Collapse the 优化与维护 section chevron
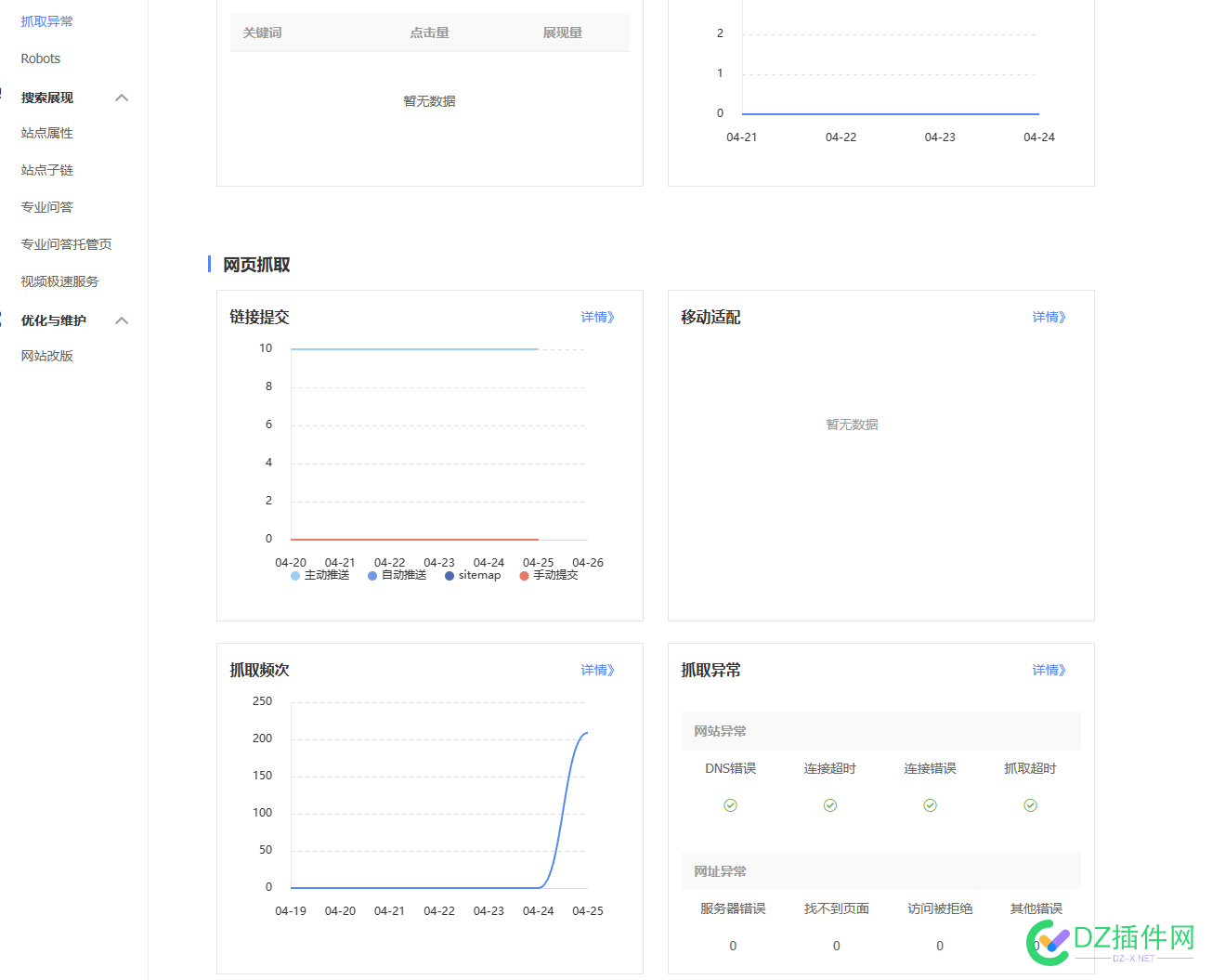This screenshot has height=980, width=1212. coord(122,320)
